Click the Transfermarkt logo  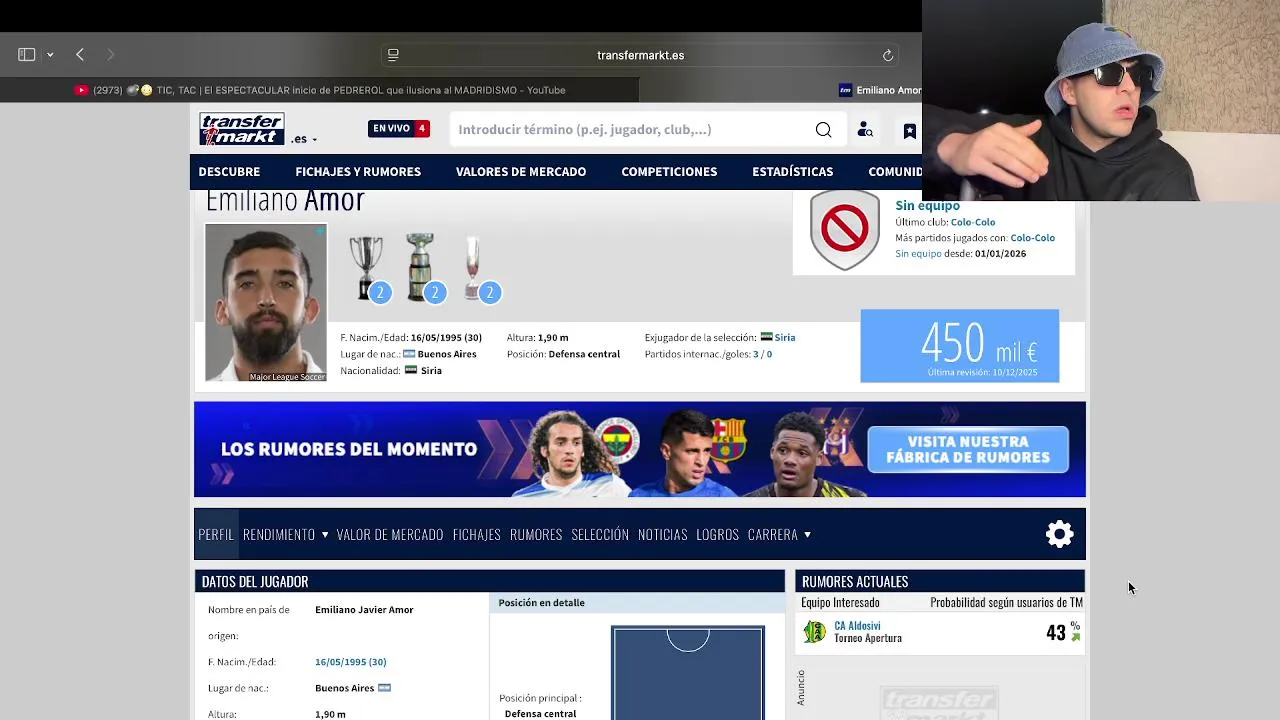(x=241, y=130)
